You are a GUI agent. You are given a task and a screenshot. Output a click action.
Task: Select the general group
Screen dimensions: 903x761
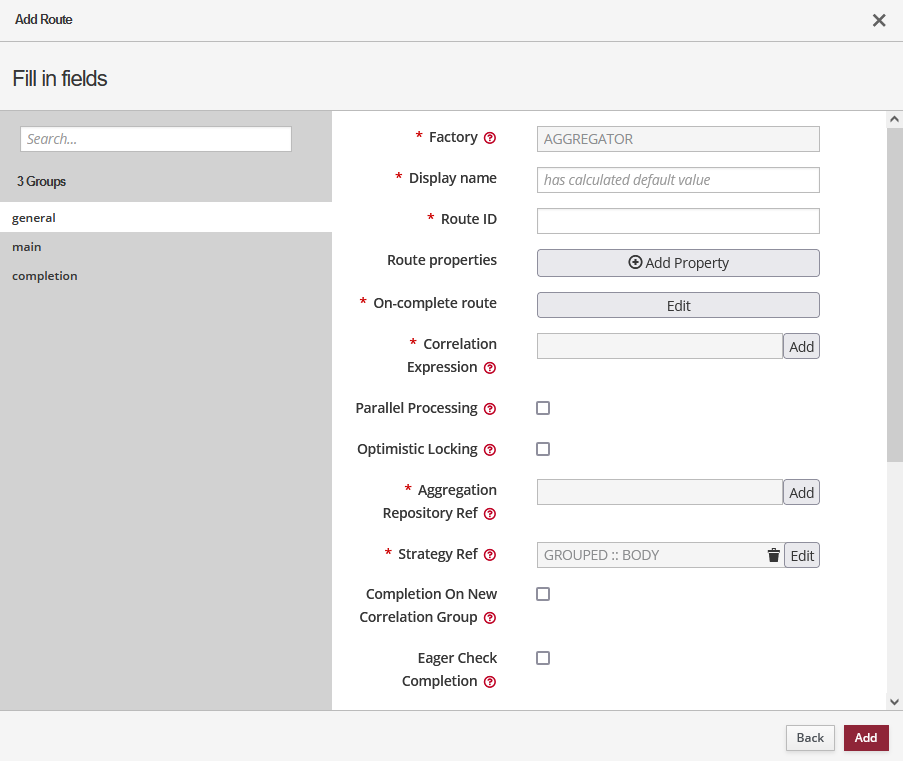(x=34, y=217)
